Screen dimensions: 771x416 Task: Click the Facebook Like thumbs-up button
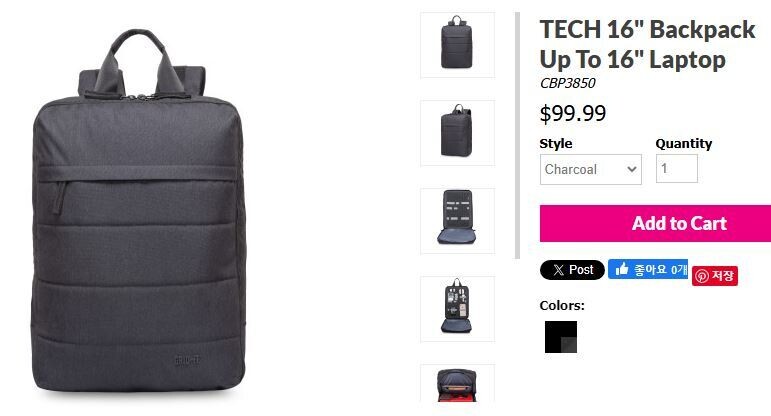pyautogui.click(x=648, y=269)
